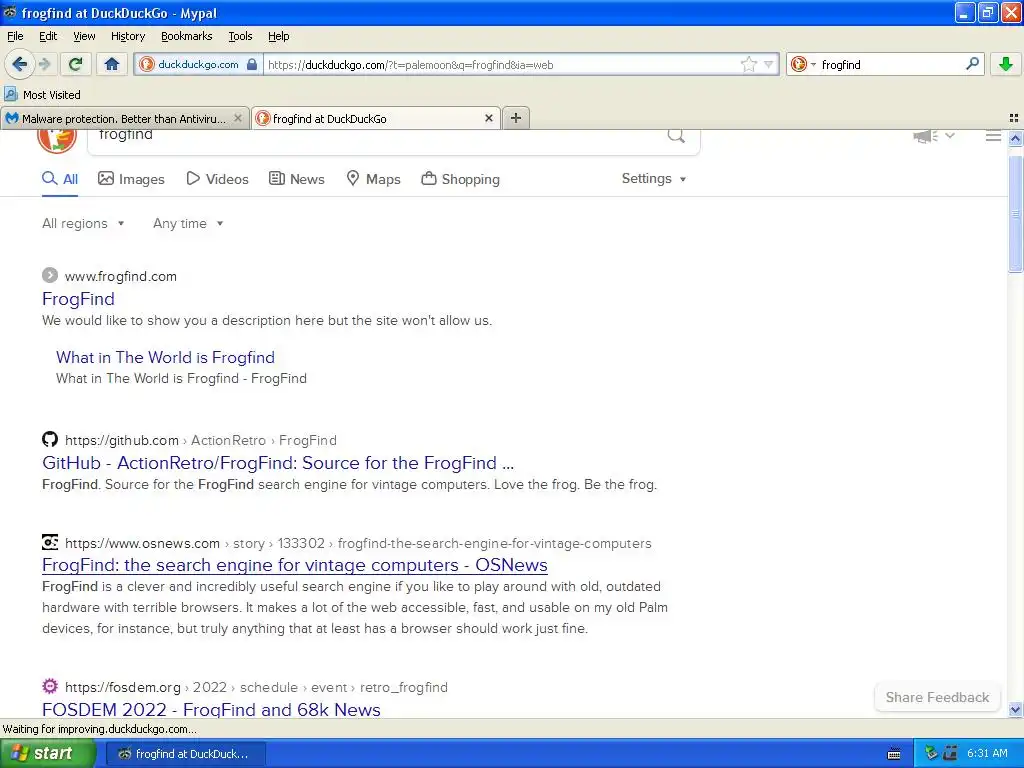This screenshot has height=768, width=1024.
Task: Open the megaphone announcements dropdown
Action: pyautogui.click(x=934, y=136)
